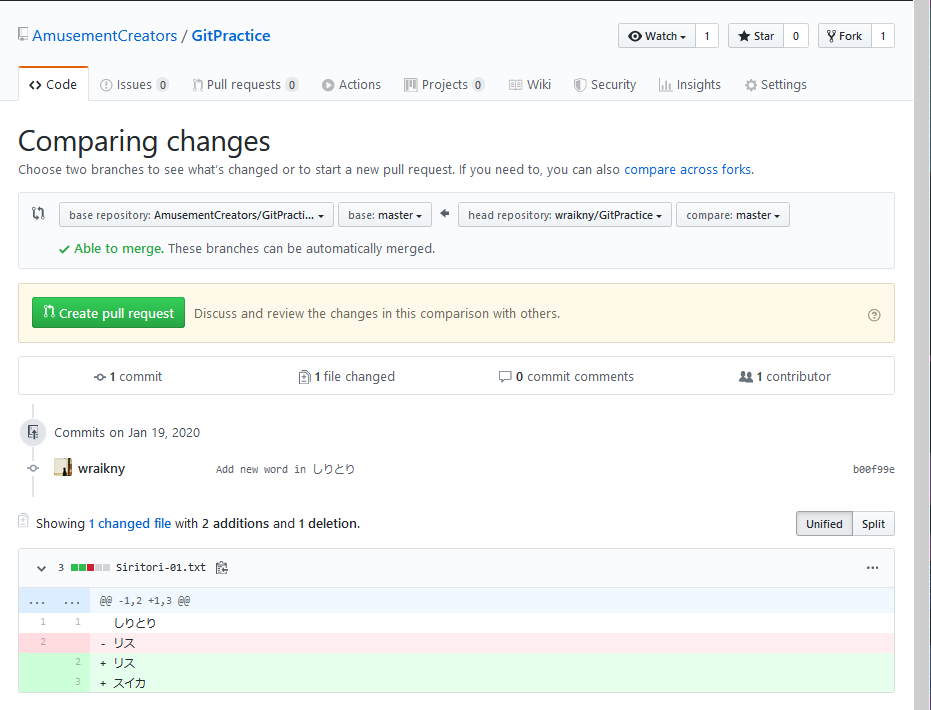Fork the GitPractice repository

(844, 36)
